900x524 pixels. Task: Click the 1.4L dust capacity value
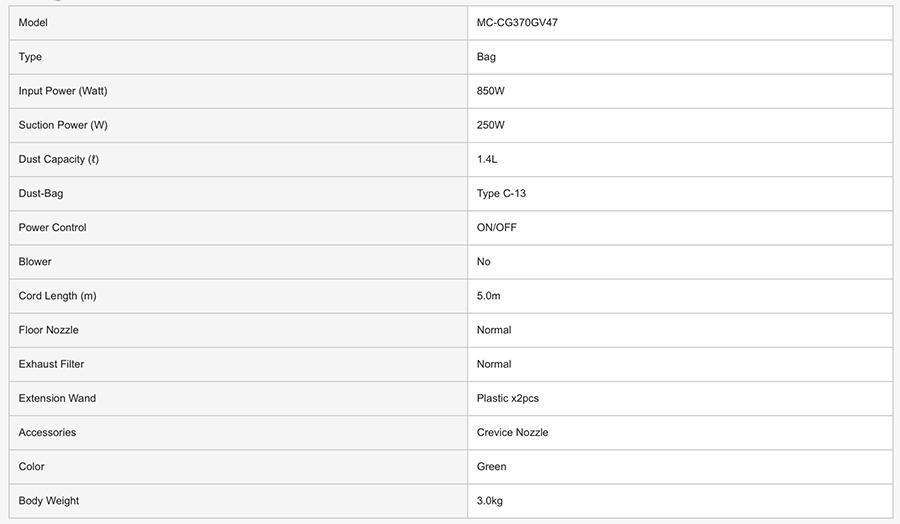tap(487, 159)
